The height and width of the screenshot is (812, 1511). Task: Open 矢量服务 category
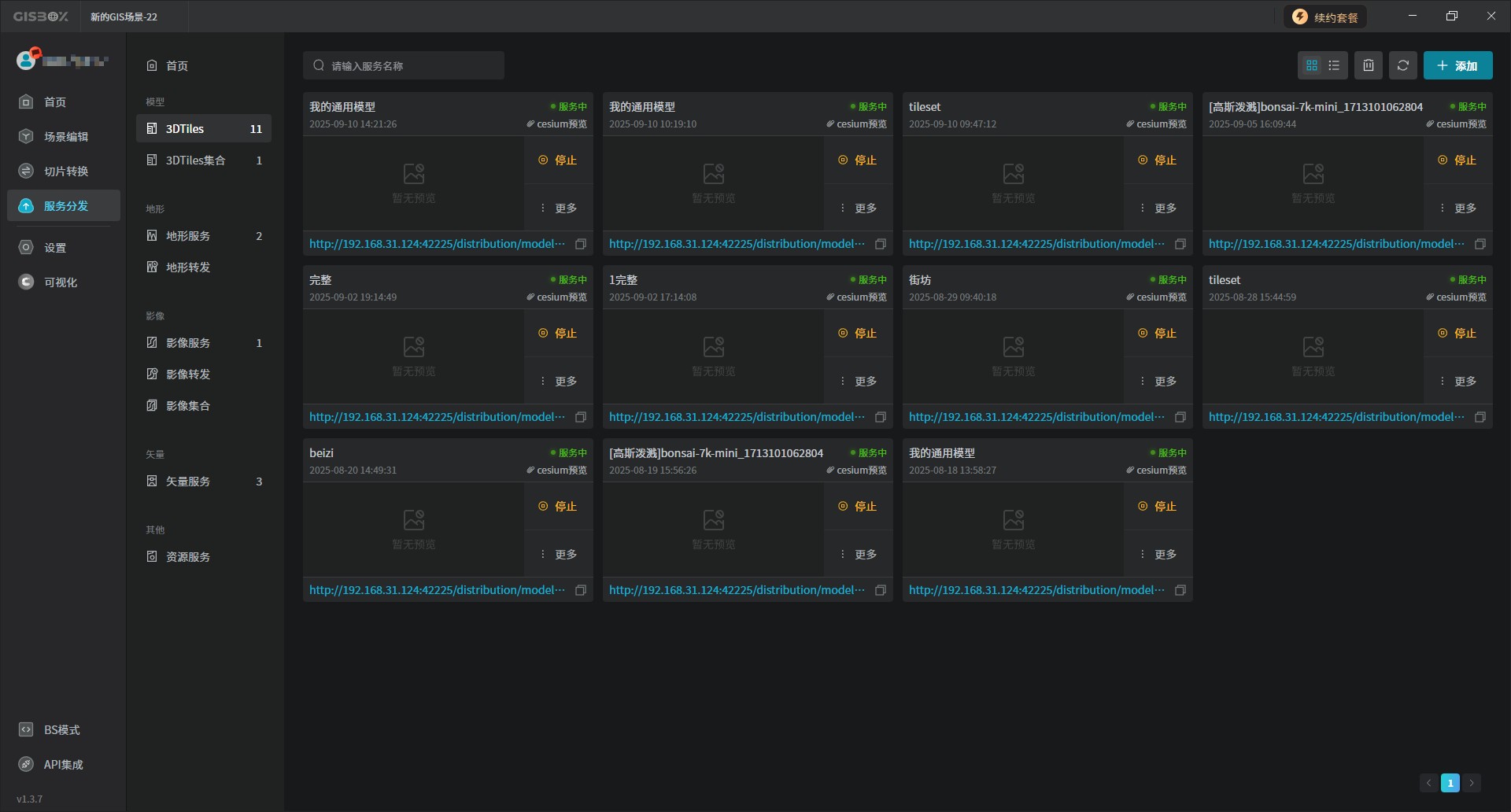click(x=187, y=481)
